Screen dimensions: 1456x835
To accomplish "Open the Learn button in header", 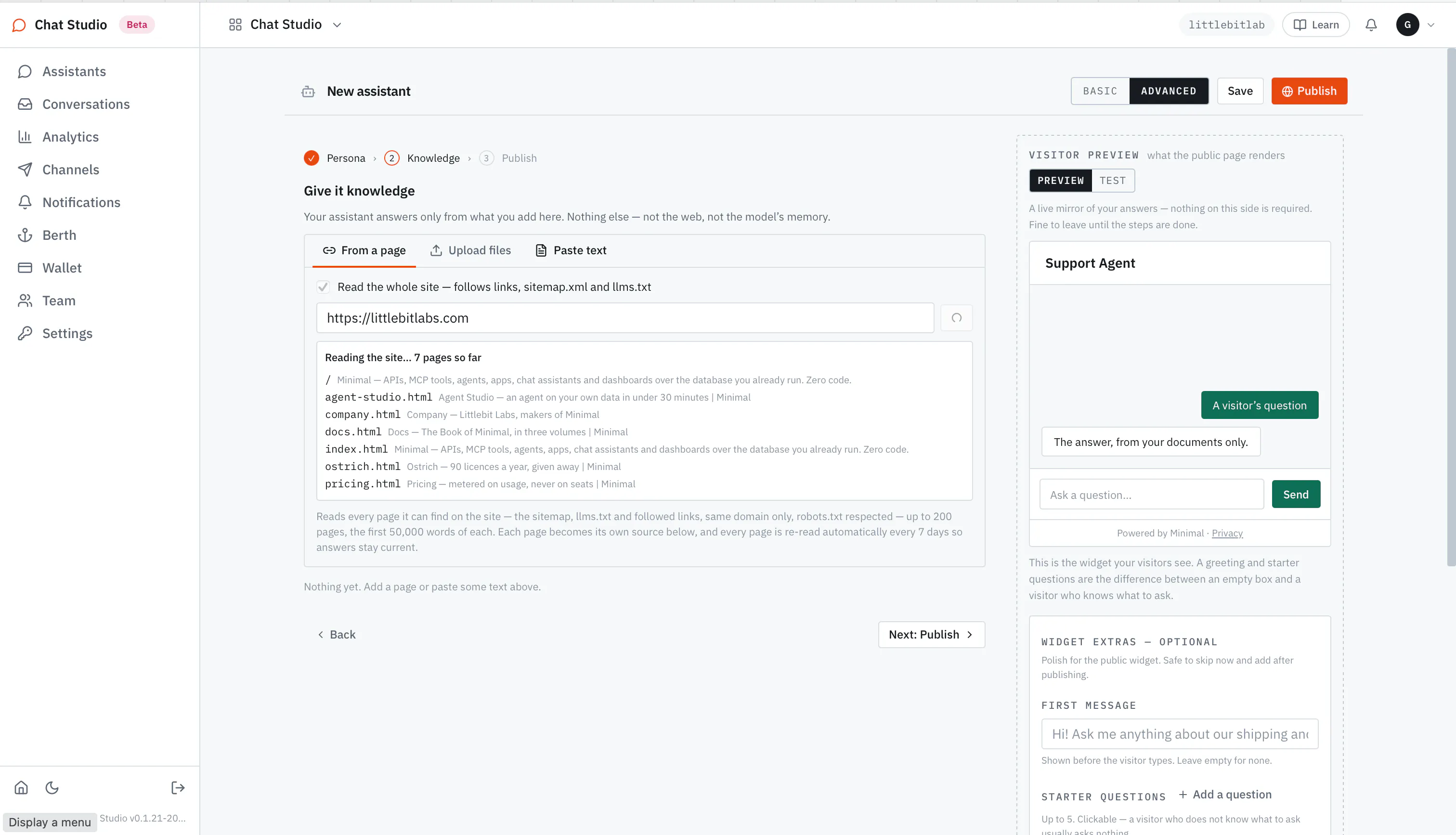I will (x=1315, y=25).
